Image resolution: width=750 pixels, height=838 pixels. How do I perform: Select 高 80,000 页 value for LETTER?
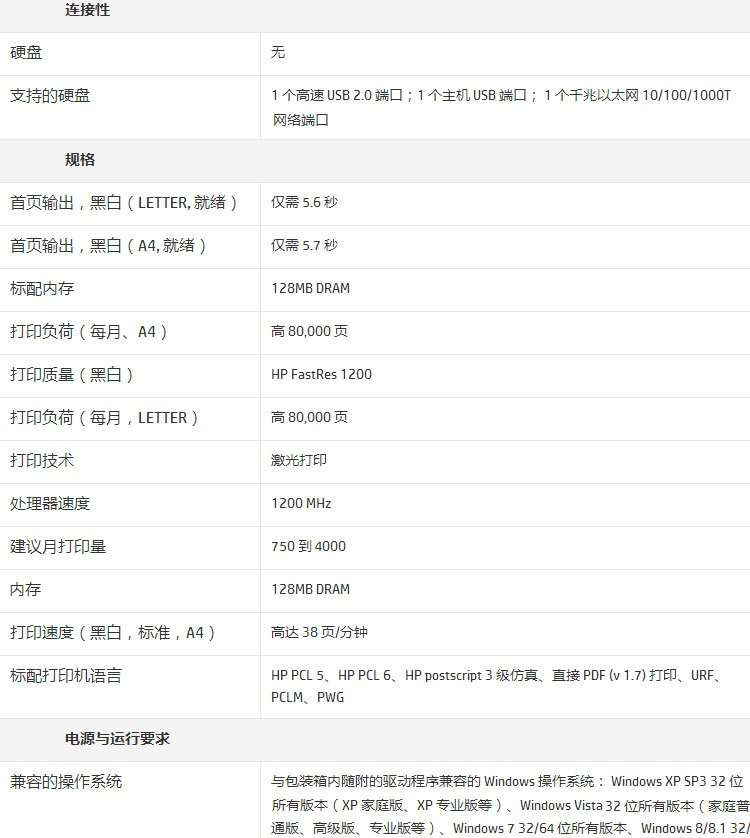pyautogui.click(x=310, y=417)
